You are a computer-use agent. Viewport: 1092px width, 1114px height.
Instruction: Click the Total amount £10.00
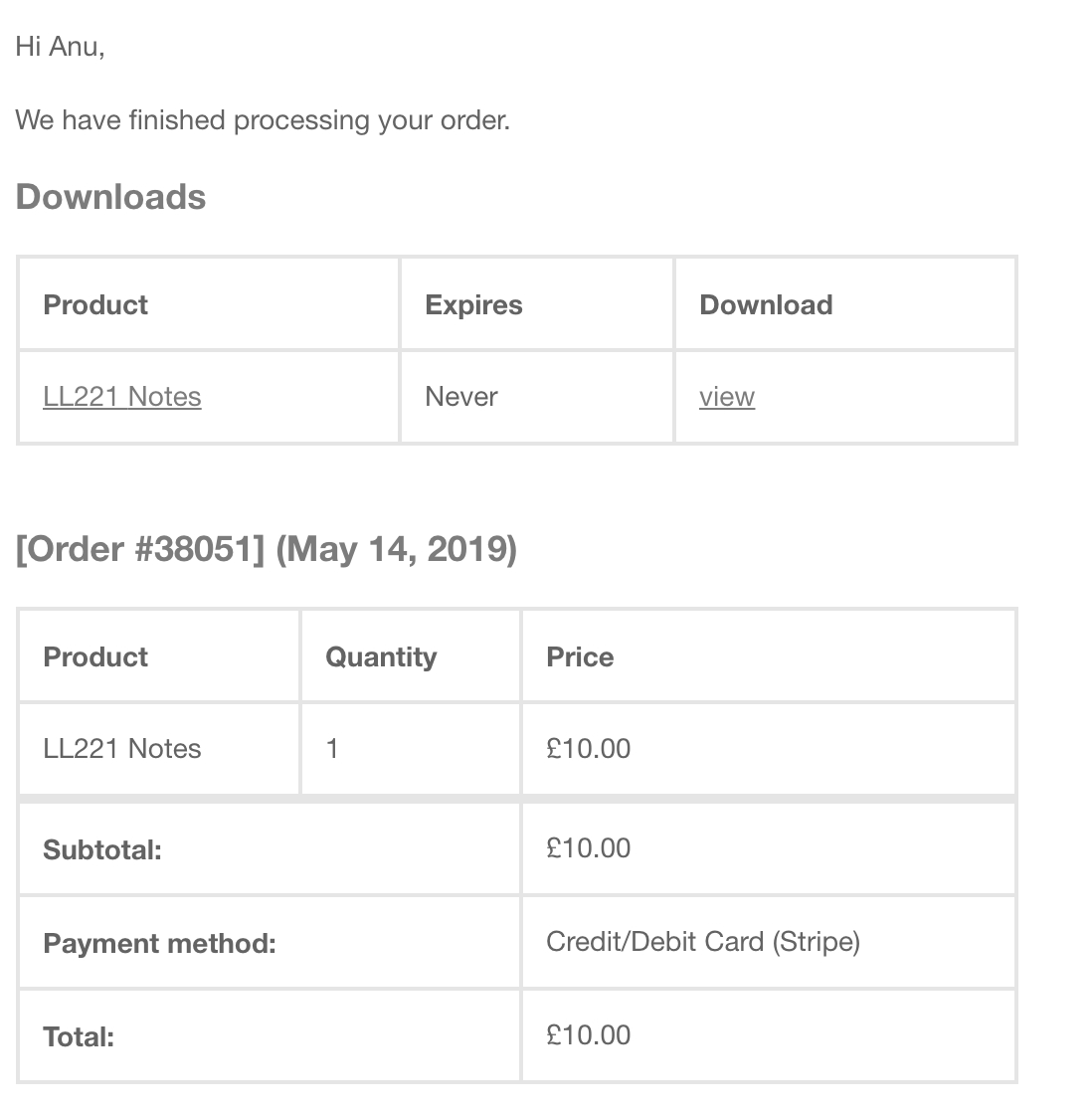coord(588,1035)
